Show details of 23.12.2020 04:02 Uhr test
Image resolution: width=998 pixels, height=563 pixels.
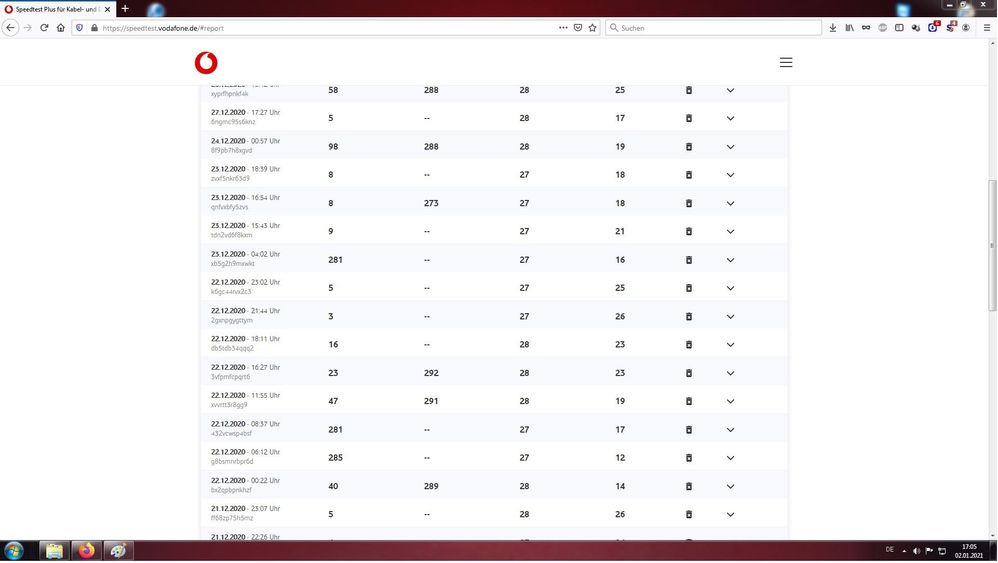(x=730, y=260)
